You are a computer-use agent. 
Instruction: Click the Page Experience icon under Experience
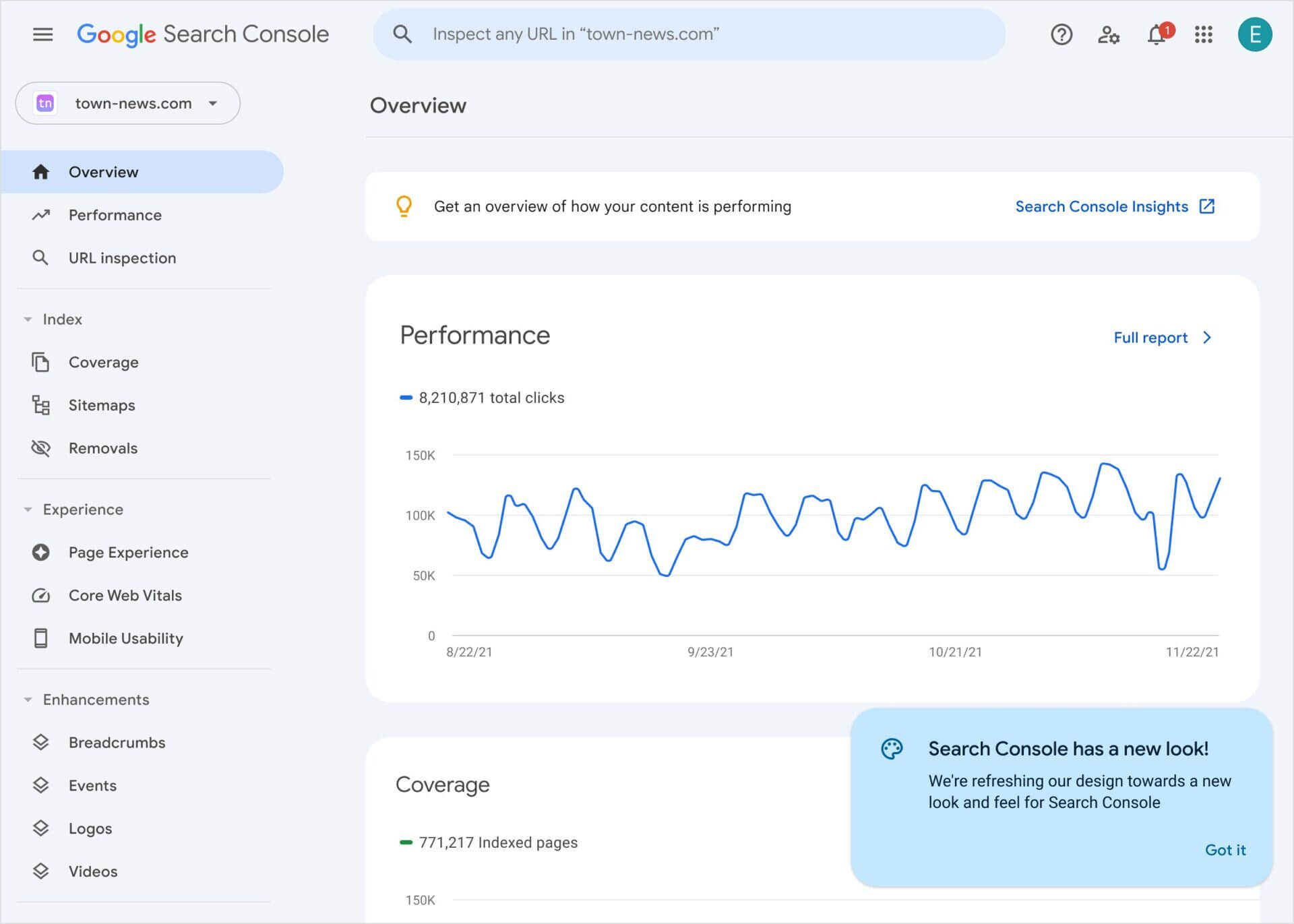coord(40,551)
